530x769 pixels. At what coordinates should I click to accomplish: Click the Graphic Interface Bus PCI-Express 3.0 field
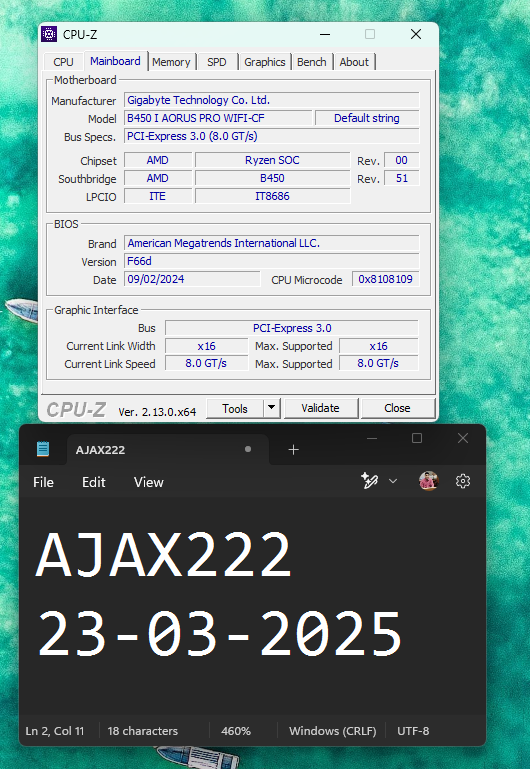292,328
